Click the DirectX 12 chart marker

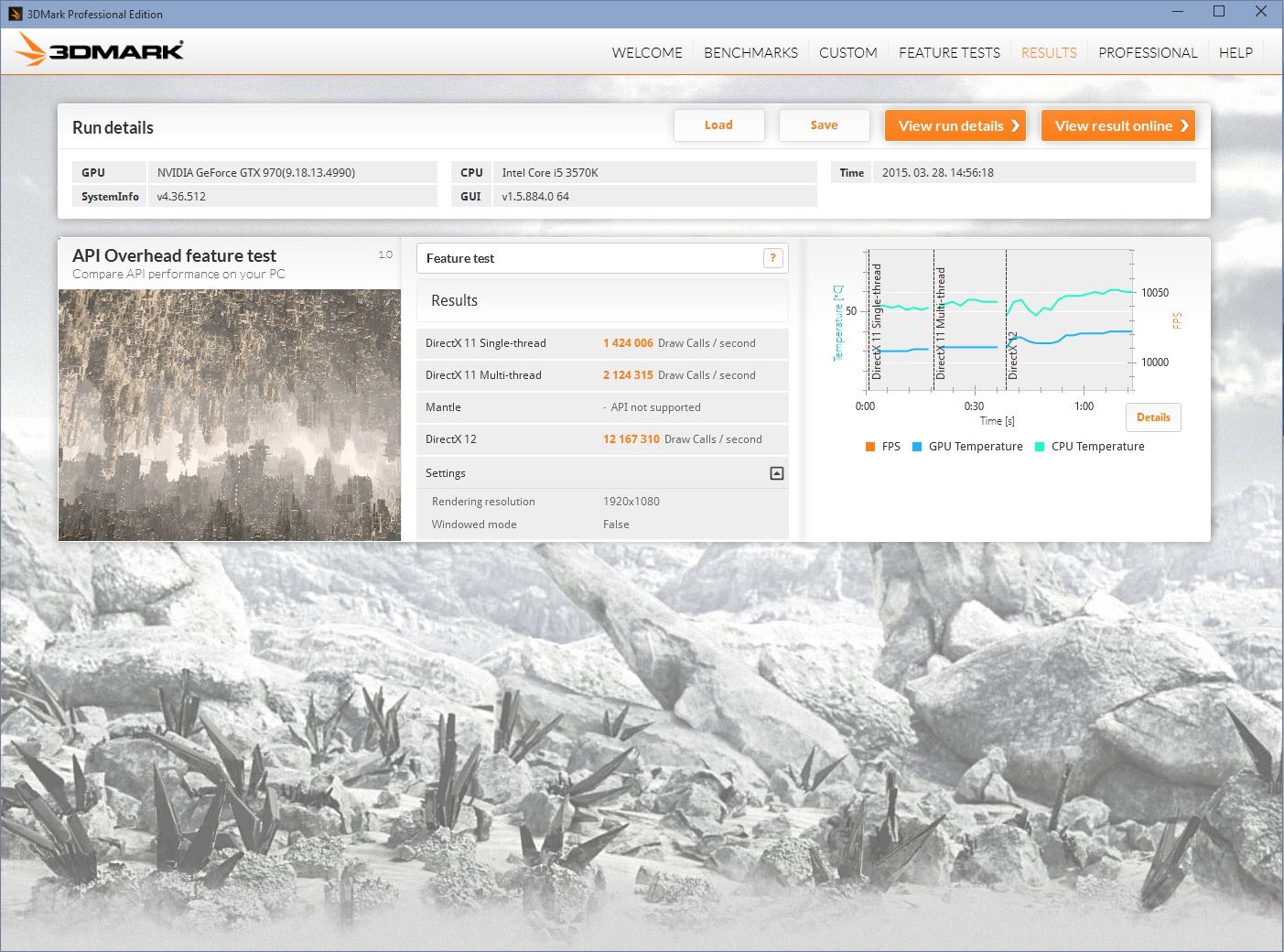coord(1012,355)
